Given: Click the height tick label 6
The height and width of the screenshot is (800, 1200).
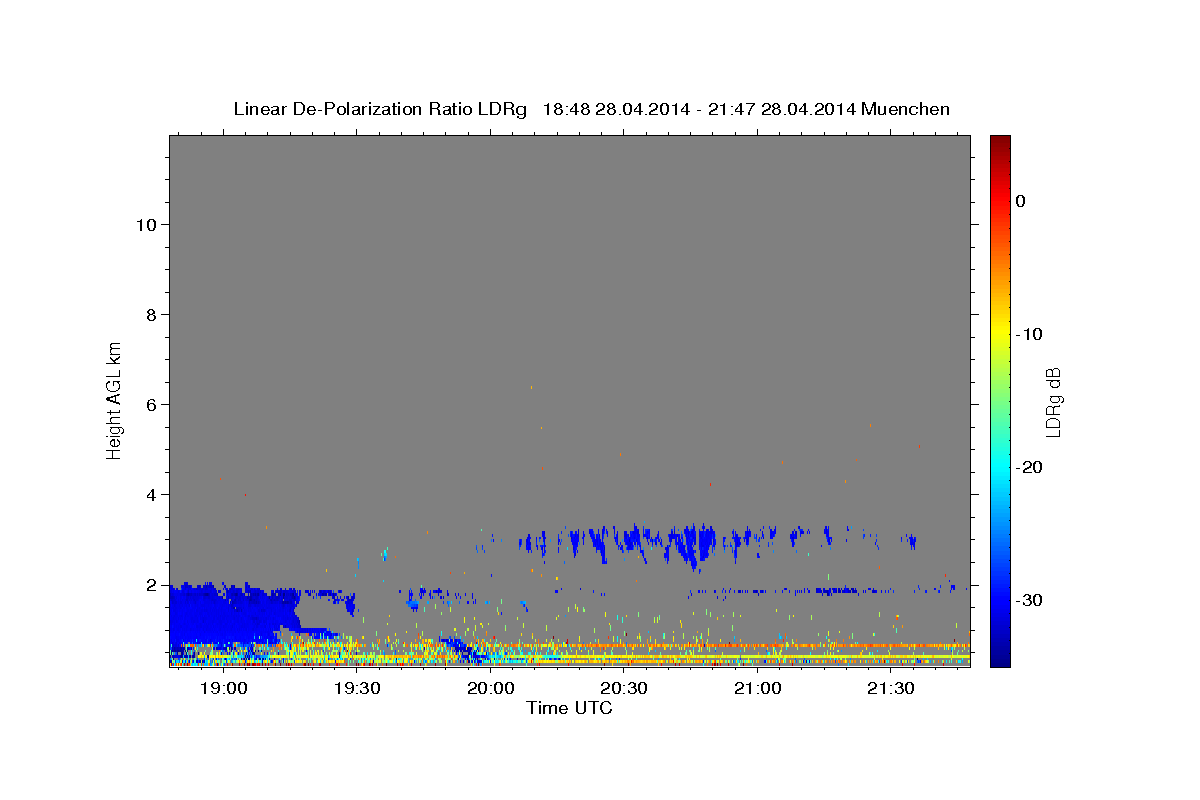Looking at the screenshot, I should click(x=151, y=405).
